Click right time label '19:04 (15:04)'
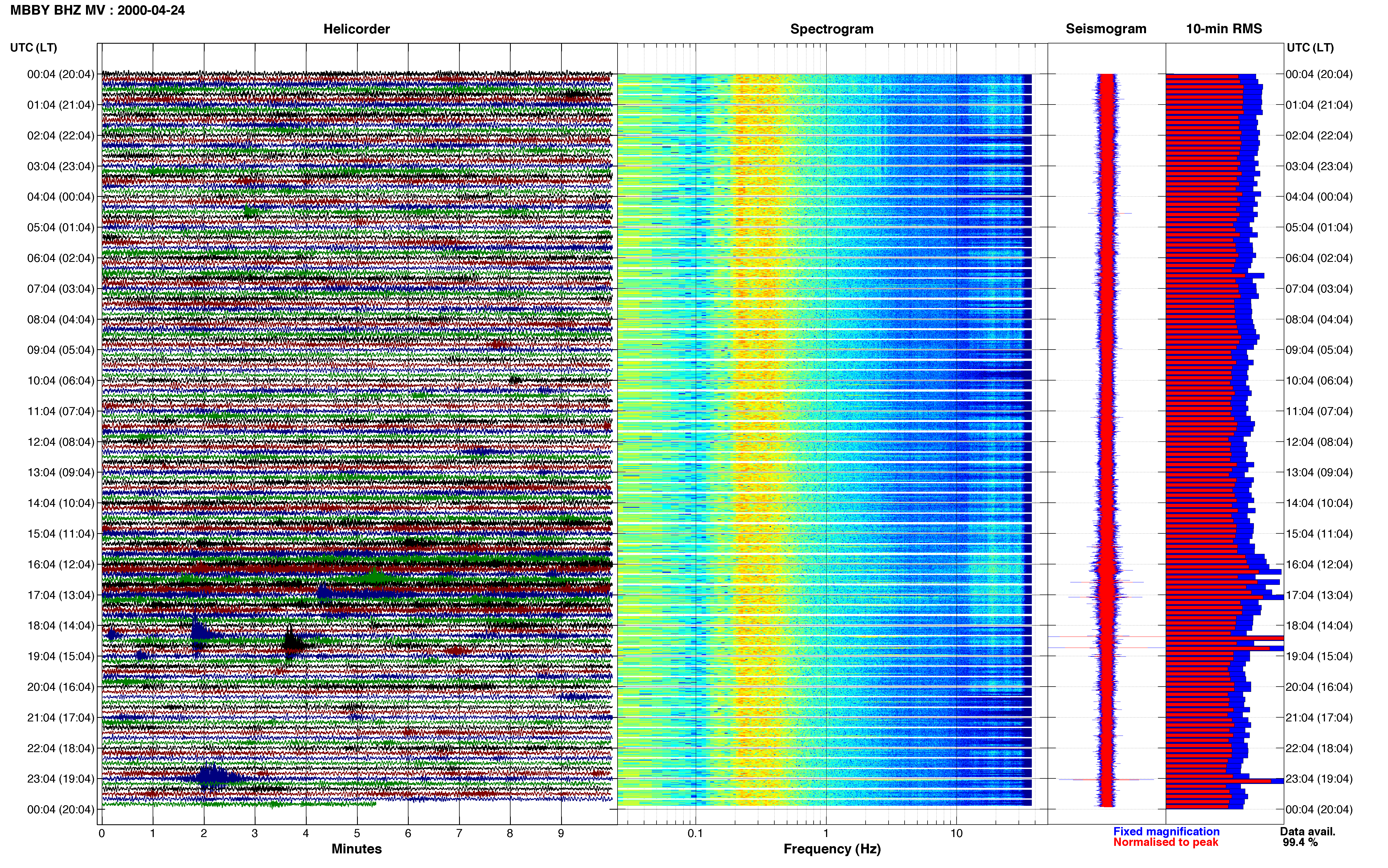The image size is (1388, 868). pos(1319,656)
